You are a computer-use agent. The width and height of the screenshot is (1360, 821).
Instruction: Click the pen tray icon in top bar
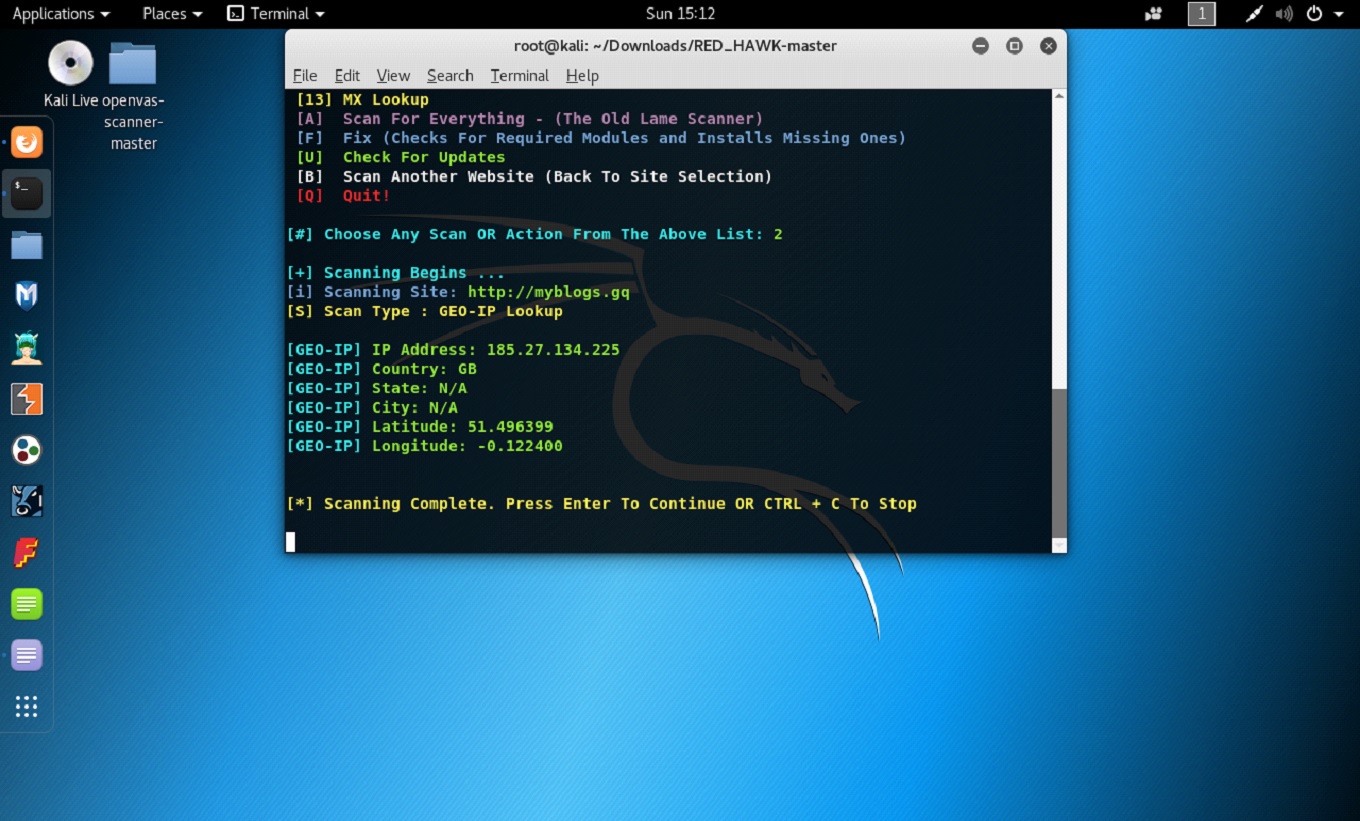(x=1254, y=14)
